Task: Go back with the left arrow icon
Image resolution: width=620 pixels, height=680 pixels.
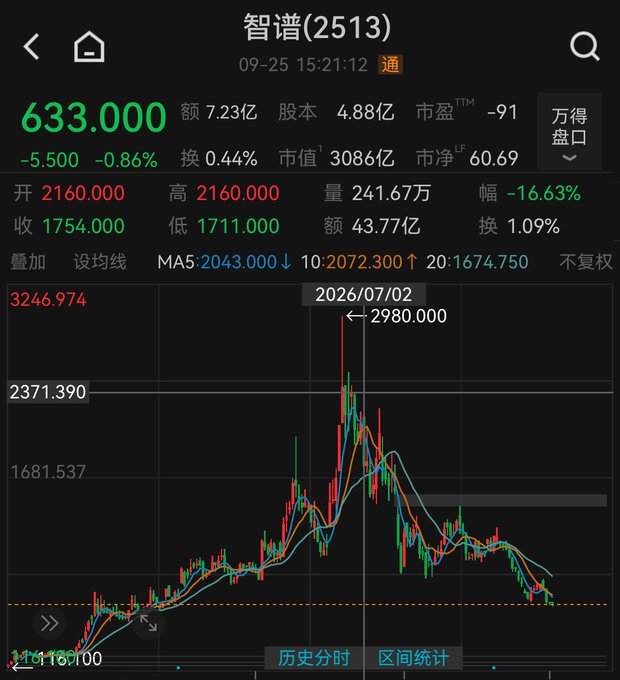Action: pos(31,46)
